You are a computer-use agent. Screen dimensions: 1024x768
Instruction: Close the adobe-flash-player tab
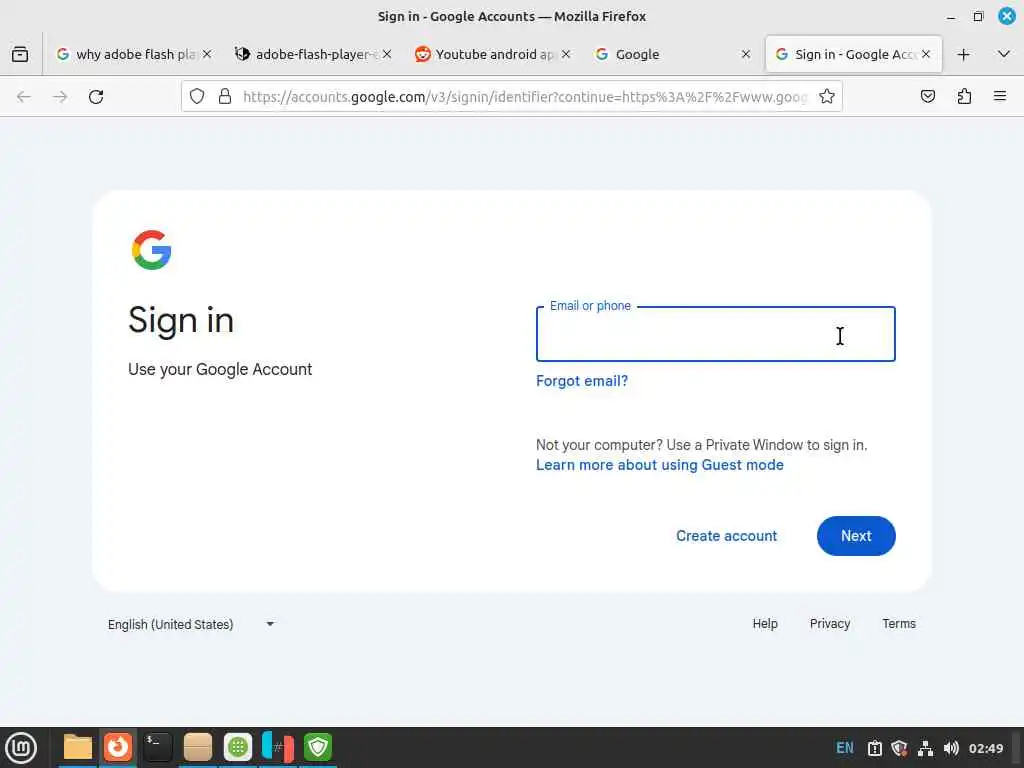(387, 54)
